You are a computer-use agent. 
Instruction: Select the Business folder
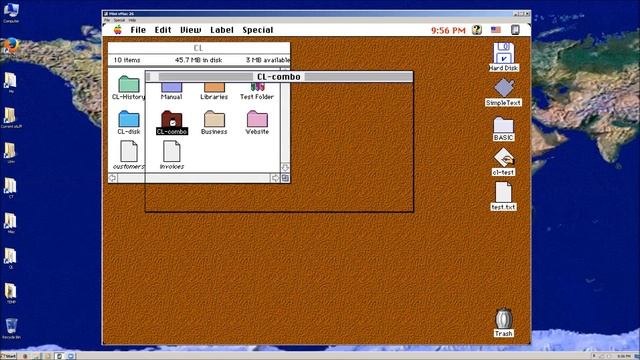click(x=214, y=119)
